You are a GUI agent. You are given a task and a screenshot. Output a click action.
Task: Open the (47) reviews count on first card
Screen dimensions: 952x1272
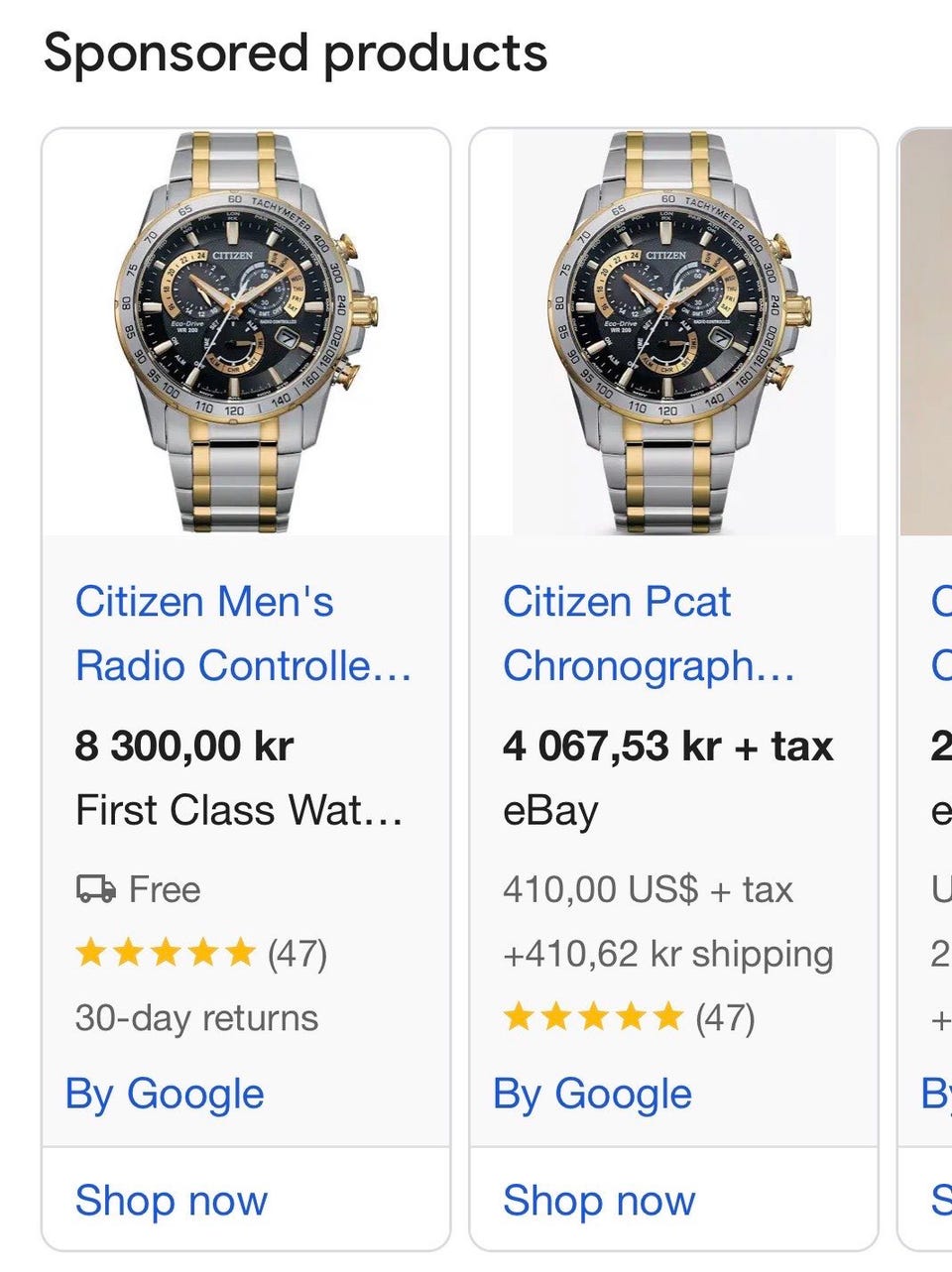coord(297,954)
